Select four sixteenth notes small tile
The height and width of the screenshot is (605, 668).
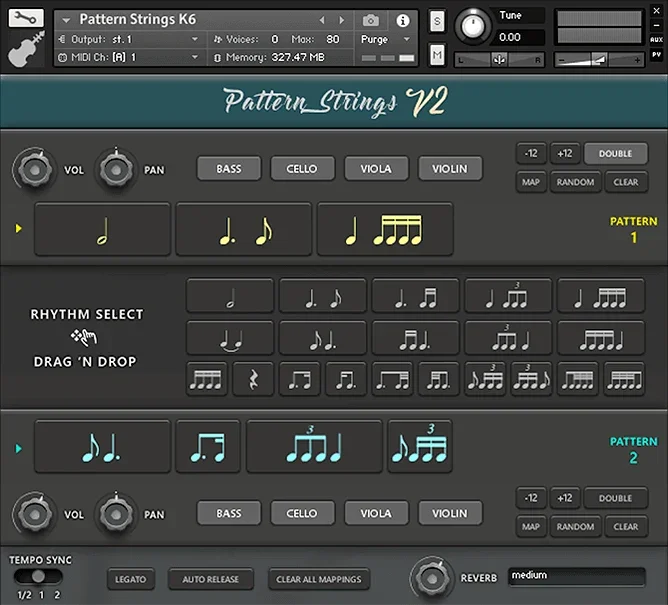(207, 379)
